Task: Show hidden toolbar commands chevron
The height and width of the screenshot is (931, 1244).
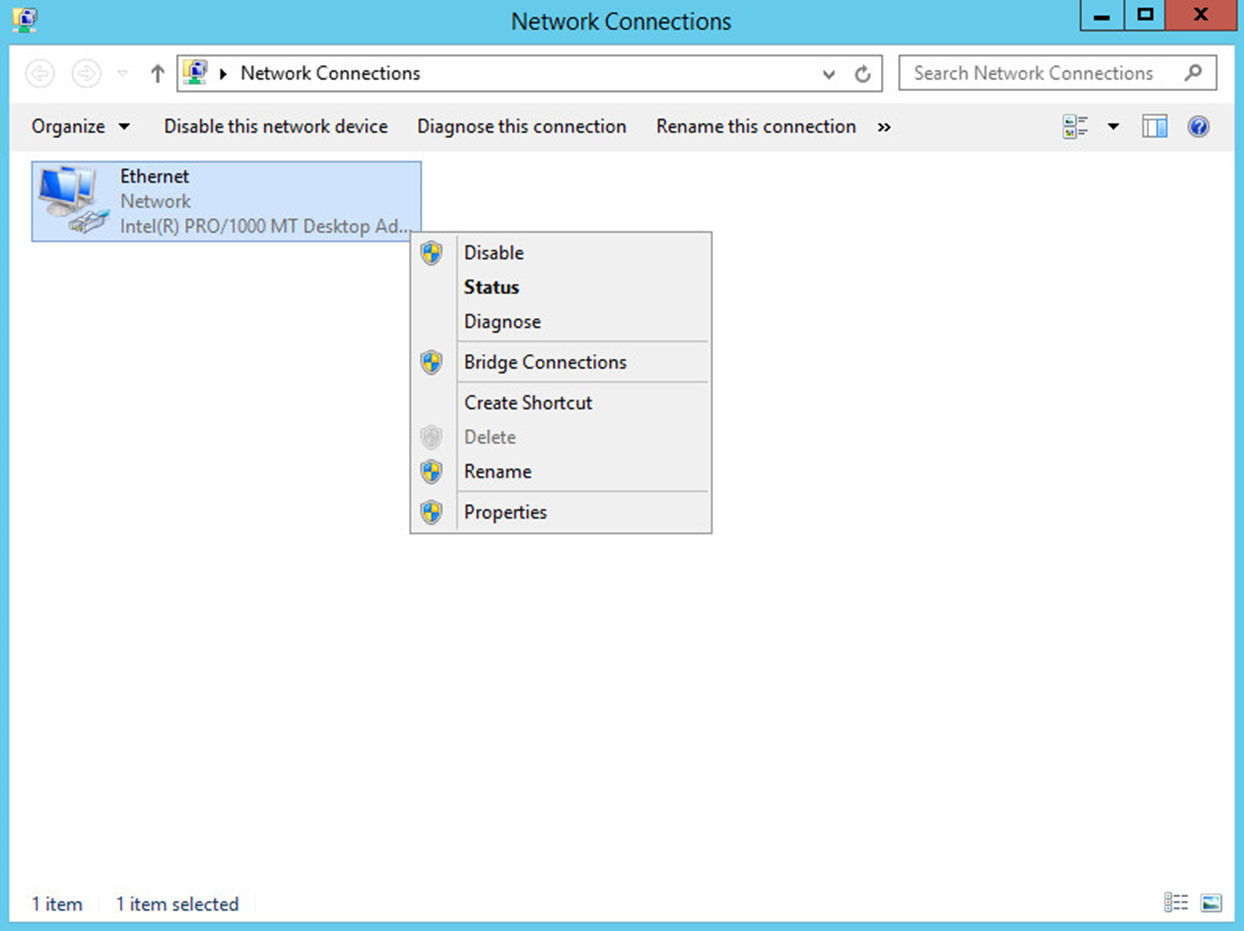Action: click(884, 127)
